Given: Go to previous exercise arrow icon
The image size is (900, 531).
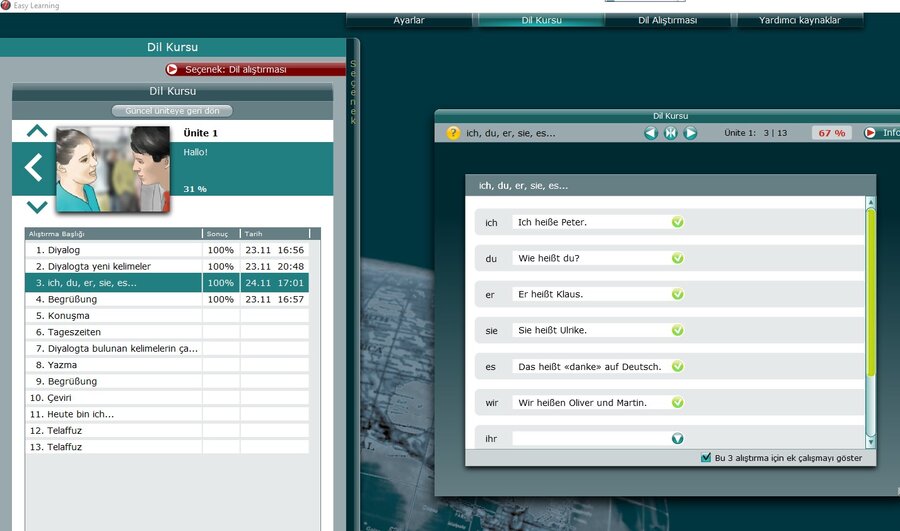Looking at the screenshot, I should coord(651,133).
